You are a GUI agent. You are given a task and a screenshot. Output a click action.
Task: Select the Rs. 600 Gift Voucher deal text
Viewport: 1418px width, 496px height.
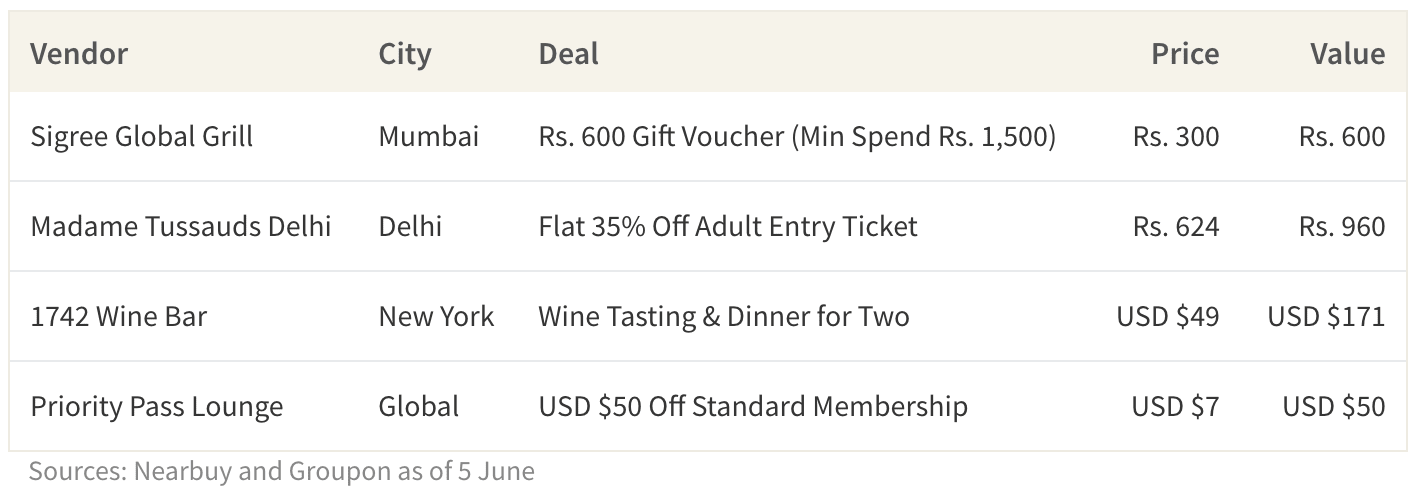point(797,136)
